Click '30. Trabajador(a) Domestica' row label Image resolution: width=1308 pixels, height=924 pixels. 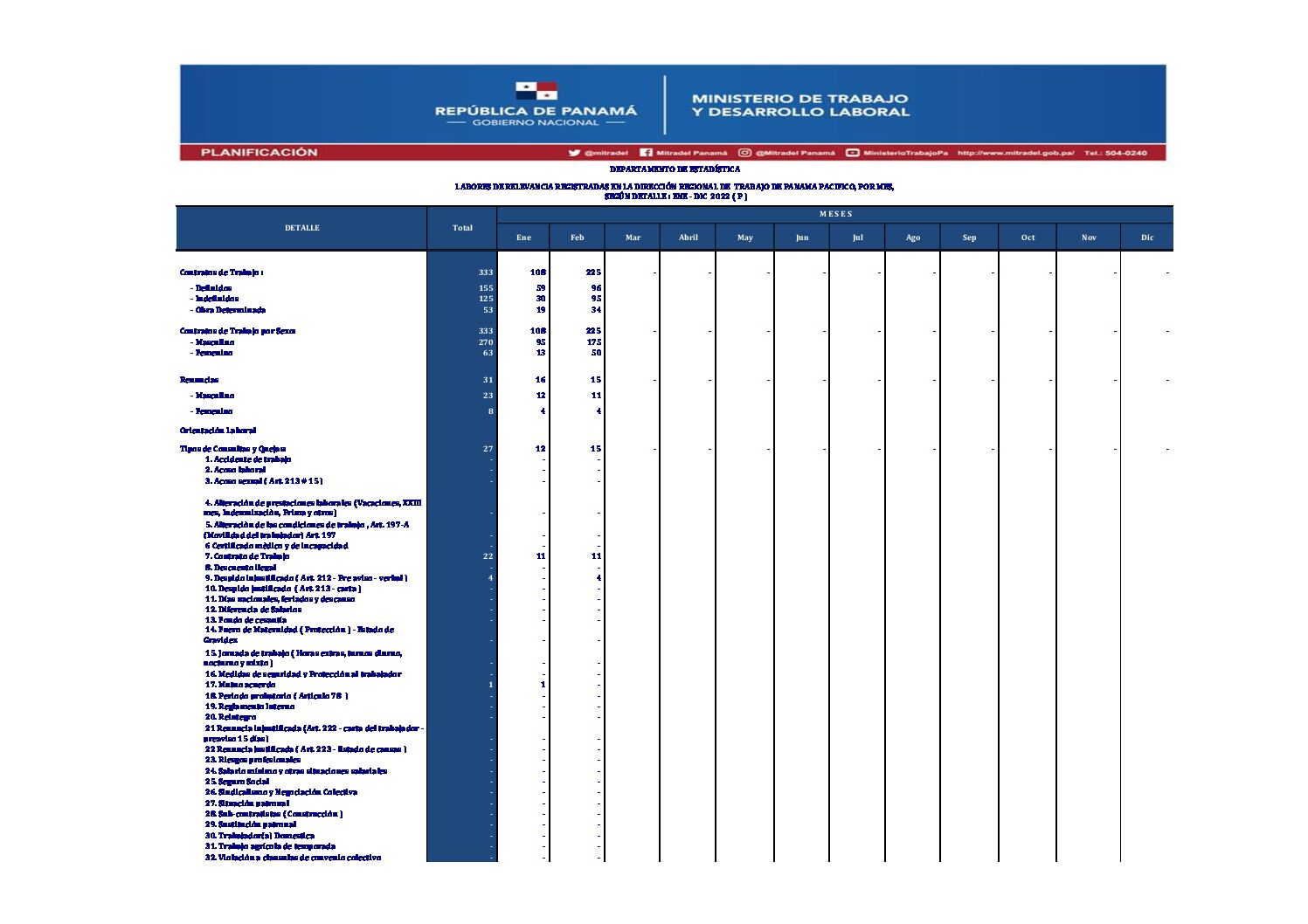(260, 836)
